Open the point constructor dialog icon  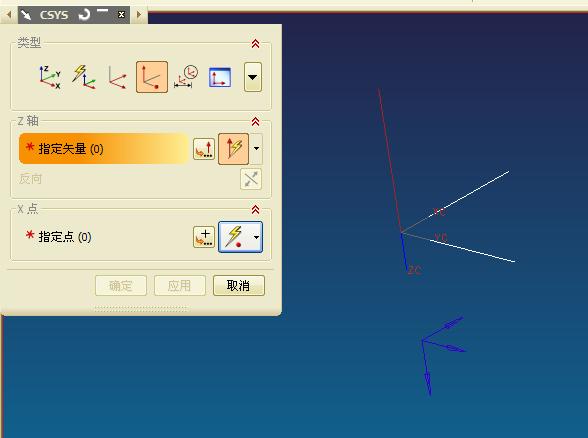[x=204, y=237]
